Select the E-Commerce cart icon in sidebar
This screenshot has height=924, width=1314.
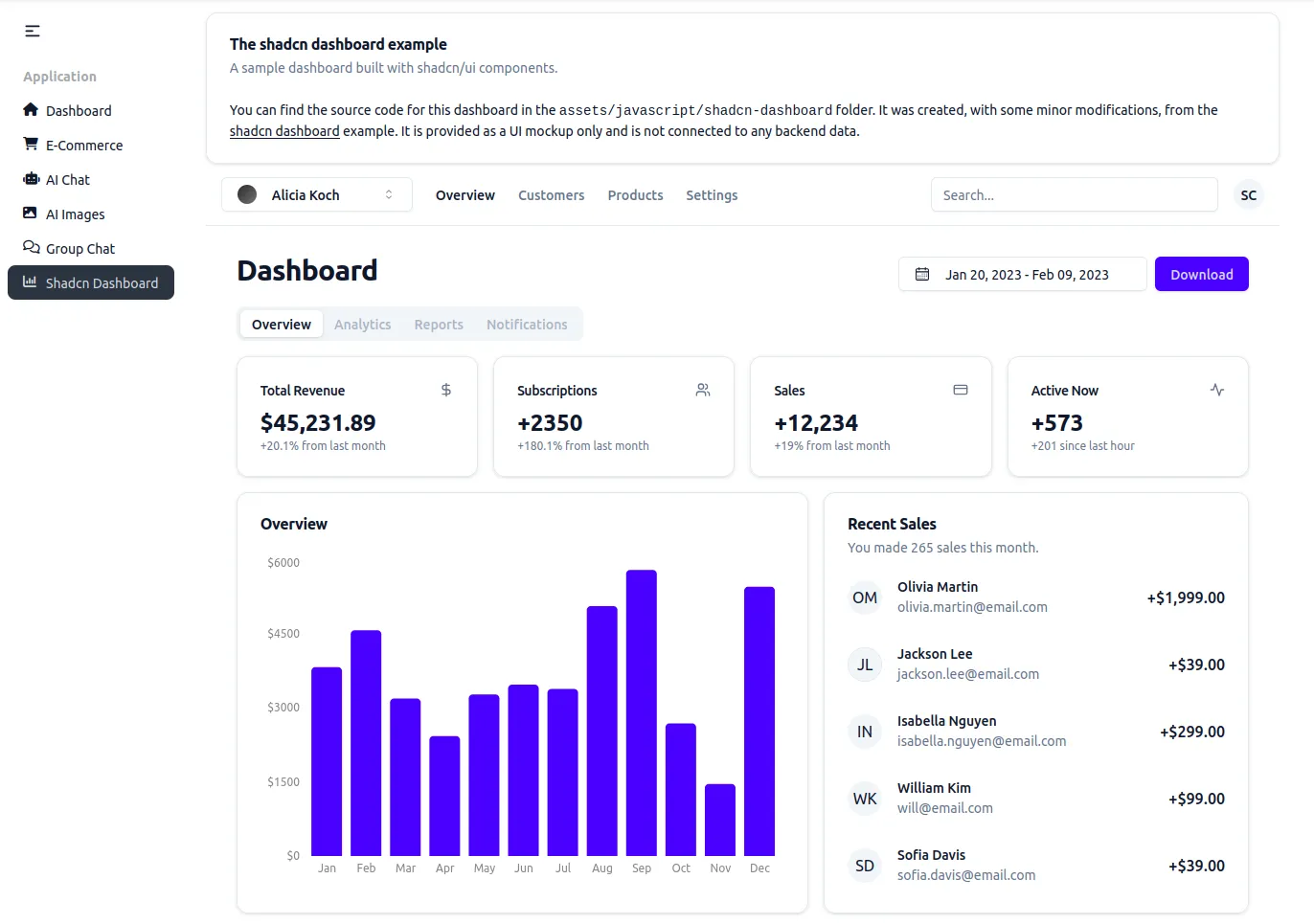(30, 145)
